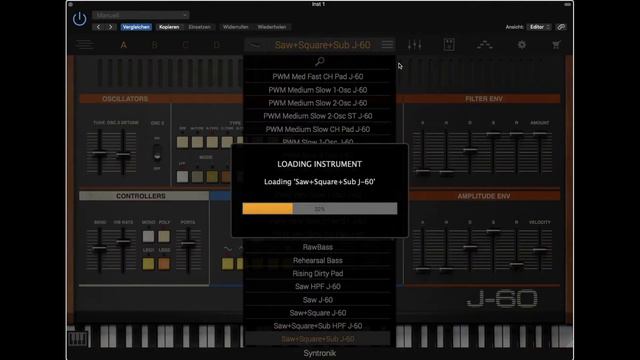640x360 pixels.
Task: Toggle the Vergleichen compare button
Action: [x=136, y=27]
